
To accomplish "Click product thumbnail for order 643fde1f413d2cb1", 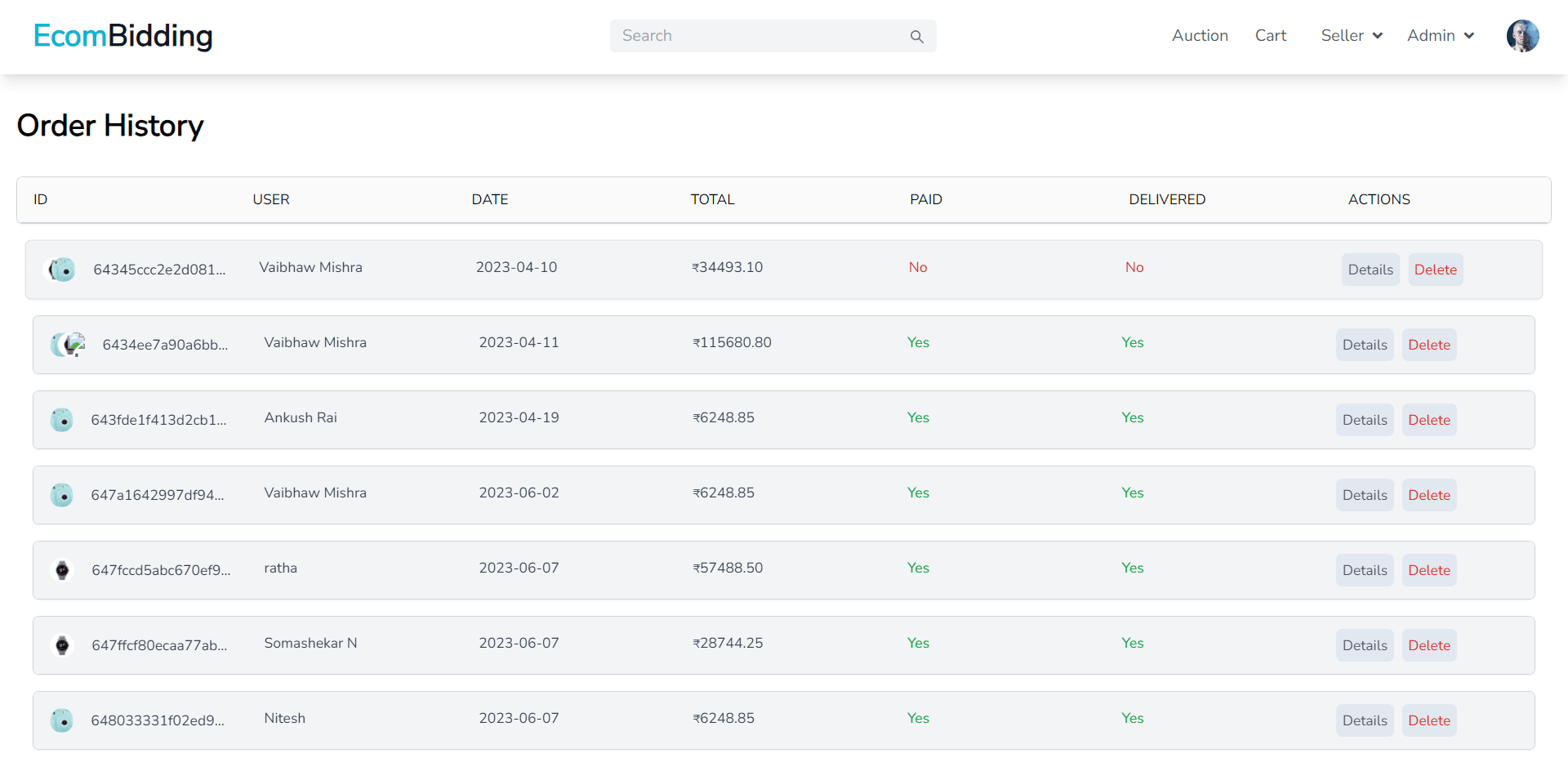I will (62, 420).
